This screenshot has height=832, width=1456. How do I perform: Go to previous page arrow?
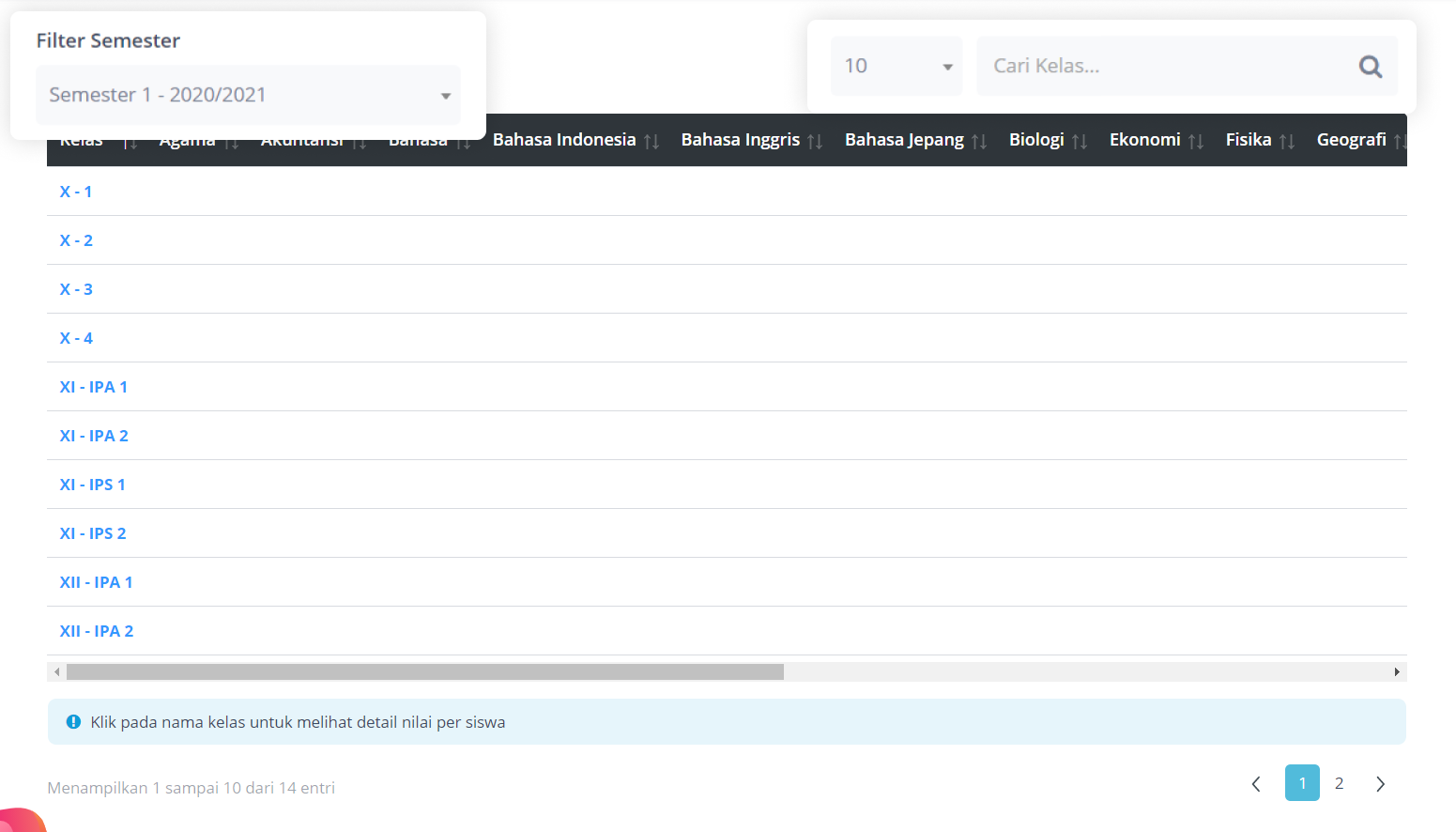coord(1256,784)
